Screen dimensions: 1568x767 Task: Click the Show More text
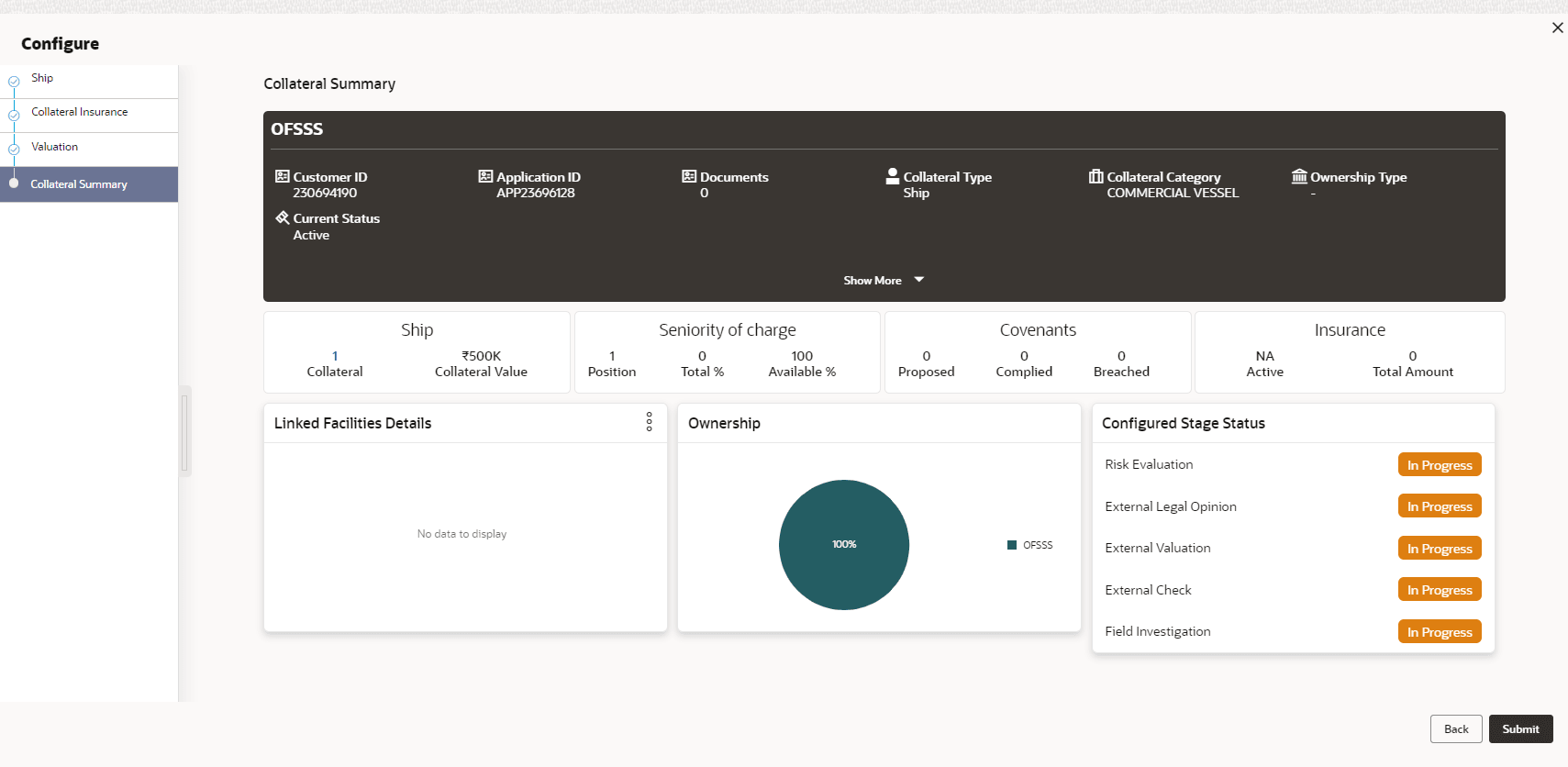click(872, 281)
